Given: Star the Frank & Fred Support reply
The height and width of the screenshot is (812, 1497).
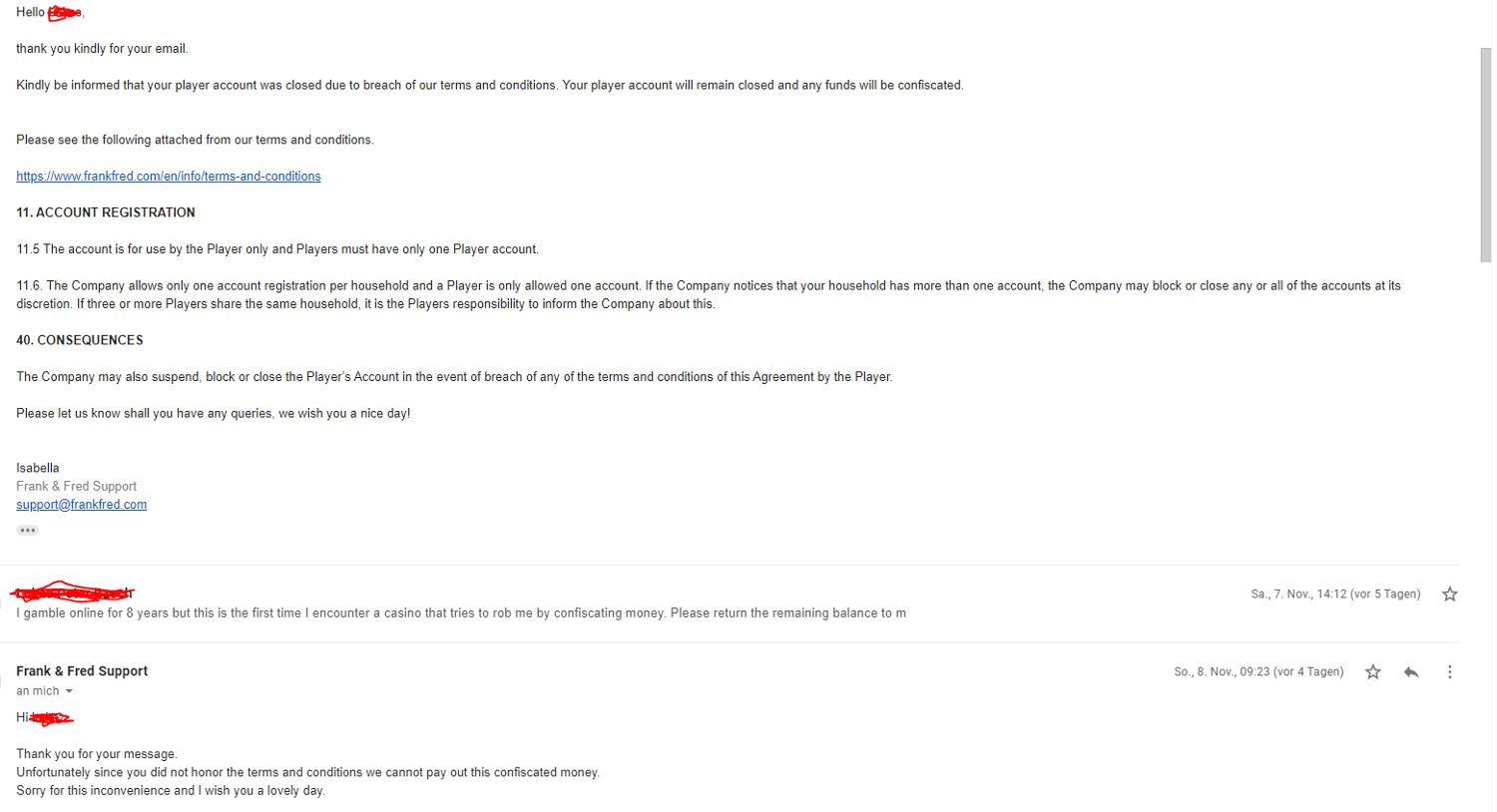Looking at the screenshot, I should point(1373,672).
